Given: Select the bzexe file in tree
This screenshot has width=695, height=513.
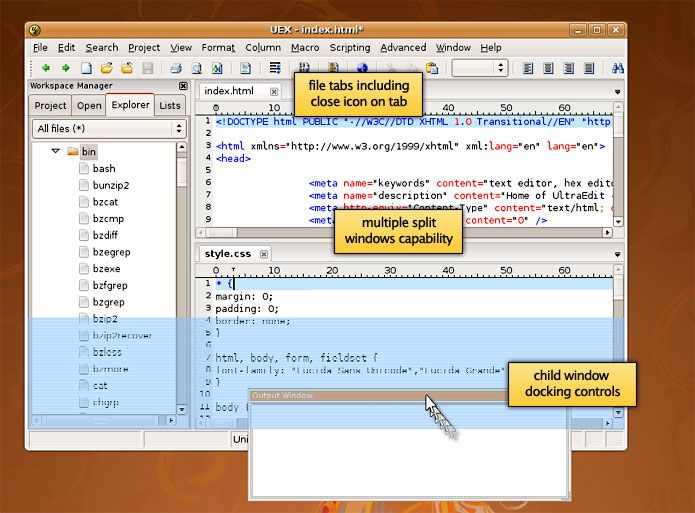Looking at the screenshot, I should tap(106, 269).
